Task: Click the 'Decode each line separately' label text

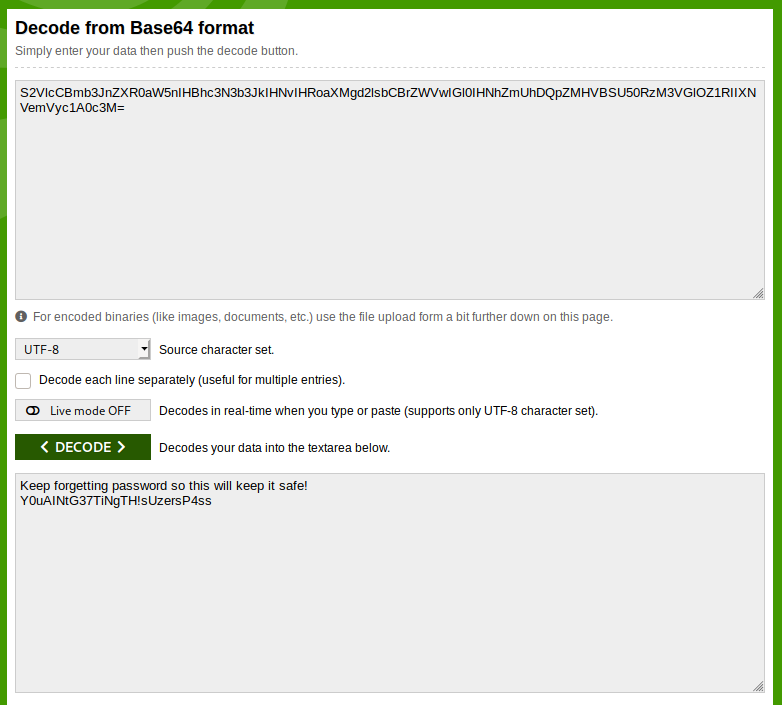Action: [x=192, y=380]
